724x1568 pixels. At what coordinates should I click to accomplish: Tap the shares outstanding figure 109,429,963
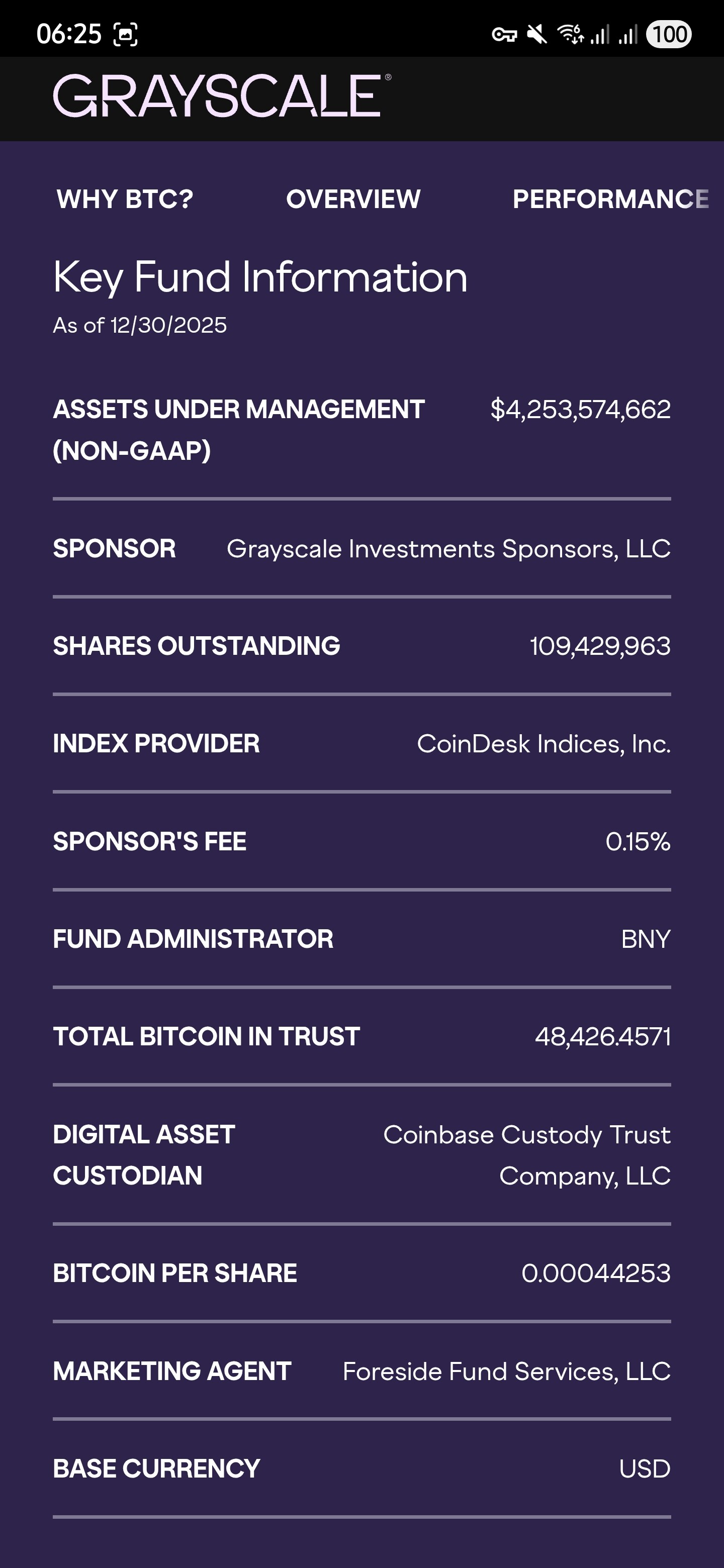600,646
